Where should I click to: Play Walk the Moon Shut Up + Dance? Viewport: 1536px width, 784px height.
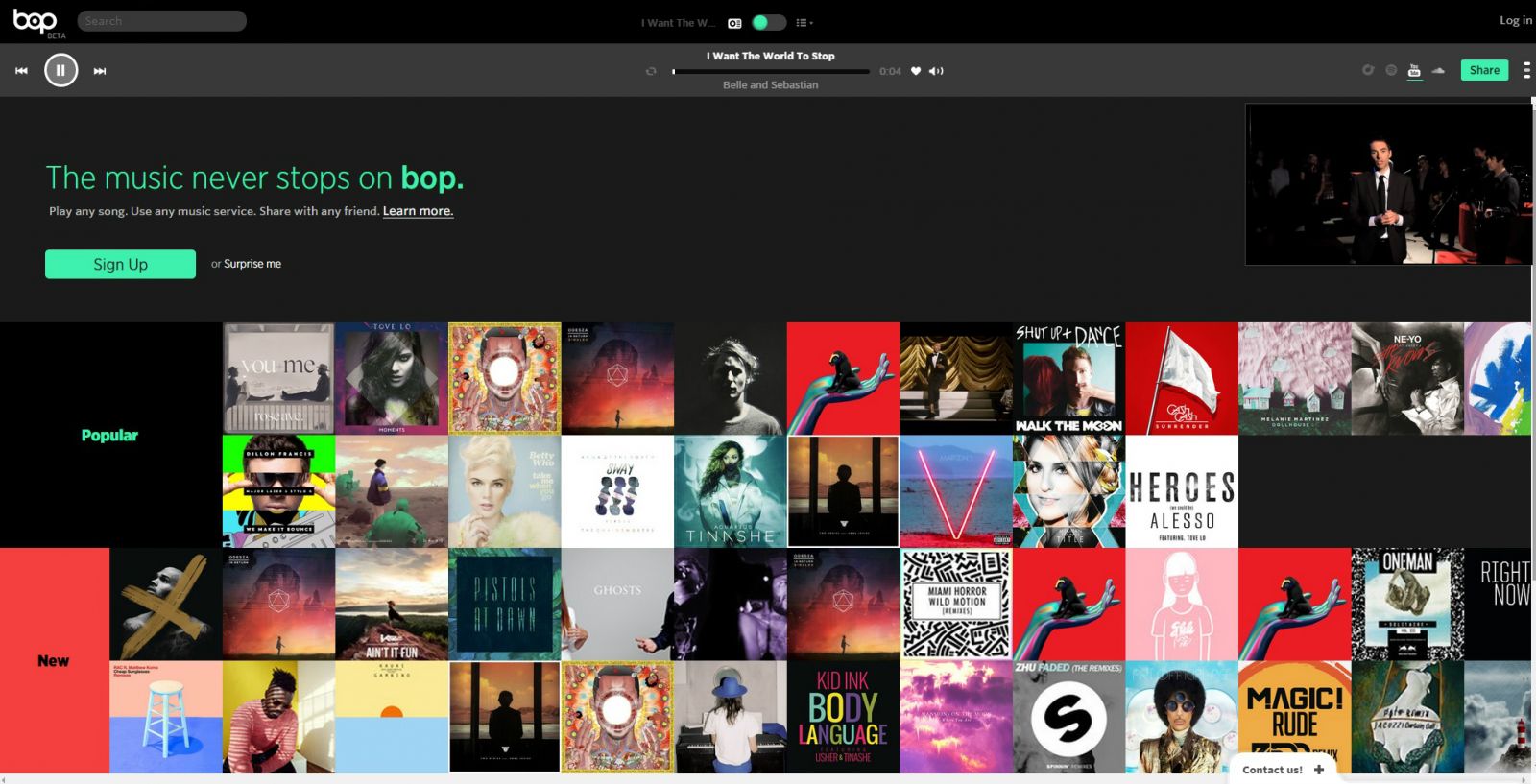point(1068,378)
